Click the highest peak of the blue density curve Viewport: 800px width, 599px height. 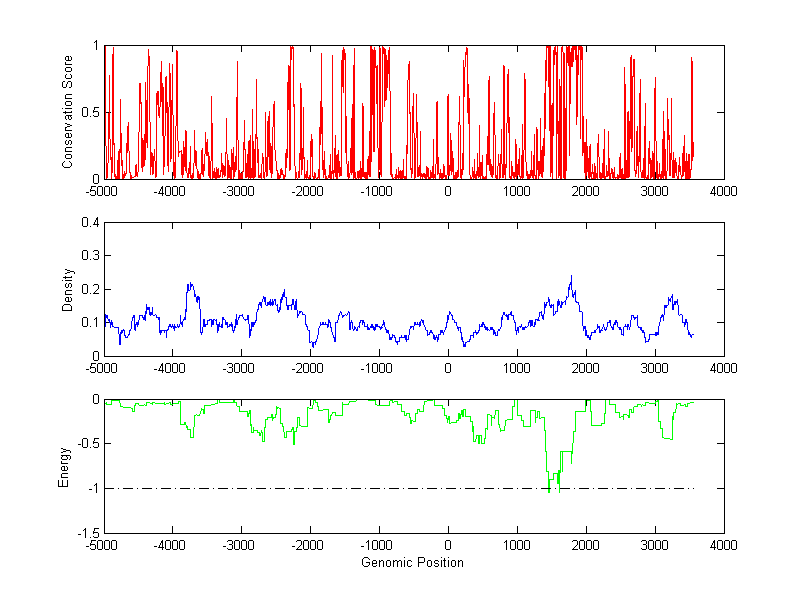pyautogui.click(x=571, y=277)
